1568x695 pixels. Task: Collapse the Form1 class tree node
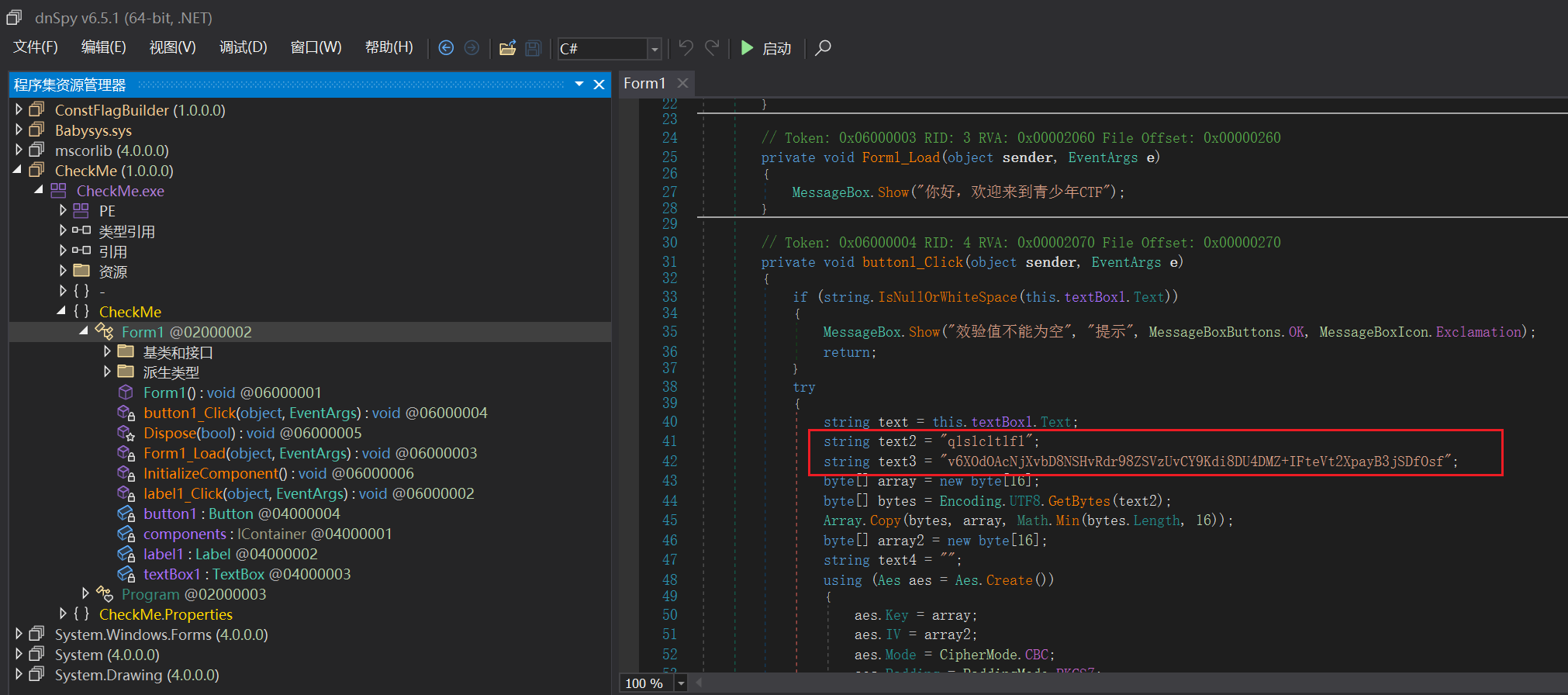click(x=84, y=331)
